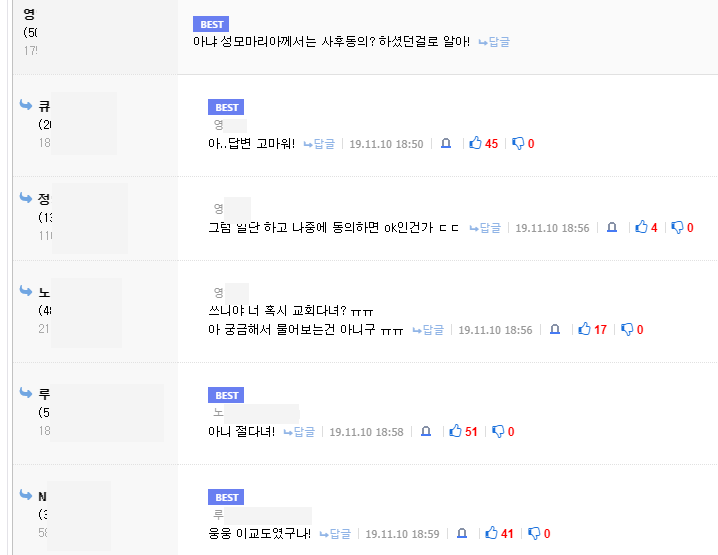Report the '교회다녀' comment via bell icon

(555, 329)
